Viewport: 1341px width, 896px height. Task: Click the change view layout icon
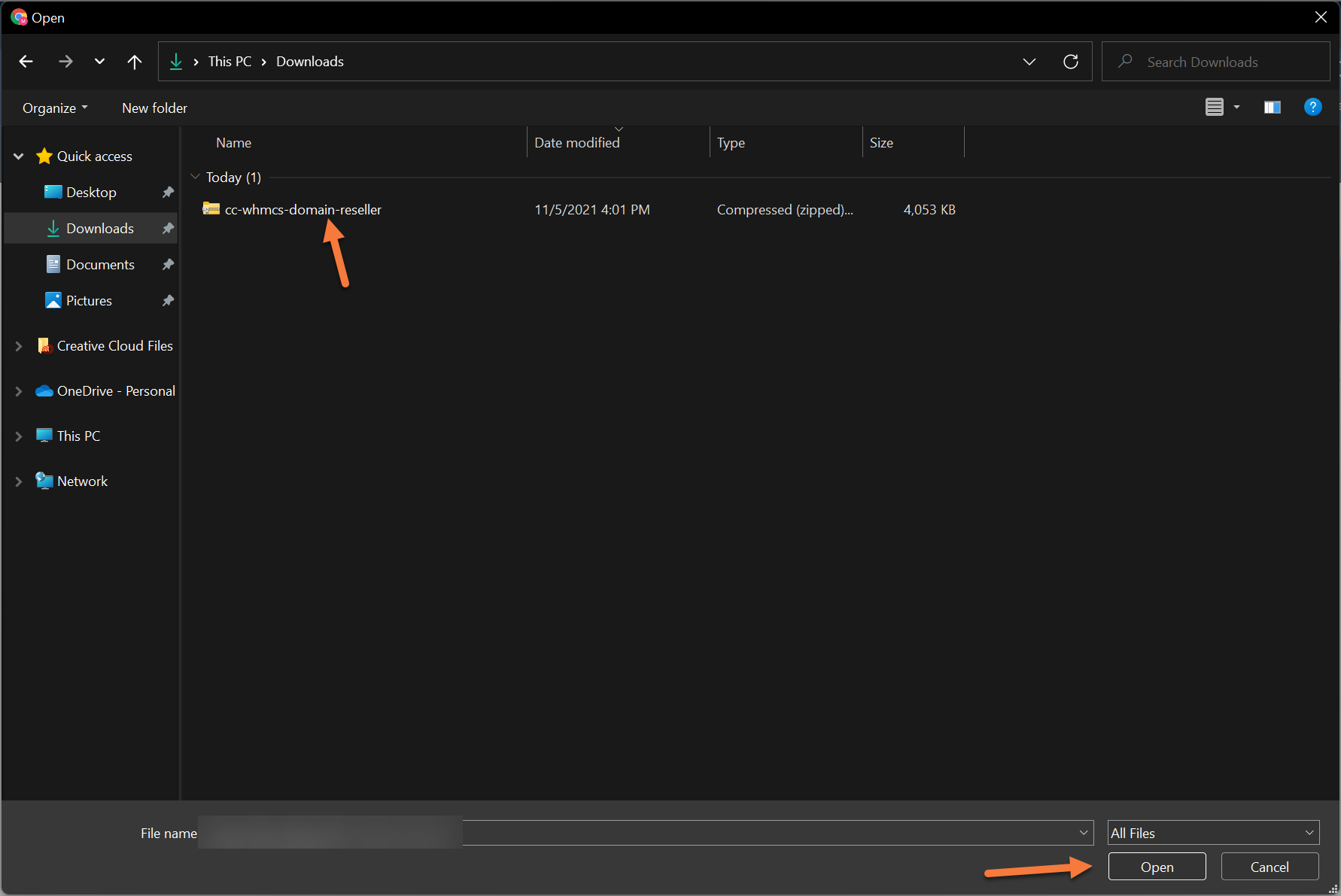click(1215, 108)
